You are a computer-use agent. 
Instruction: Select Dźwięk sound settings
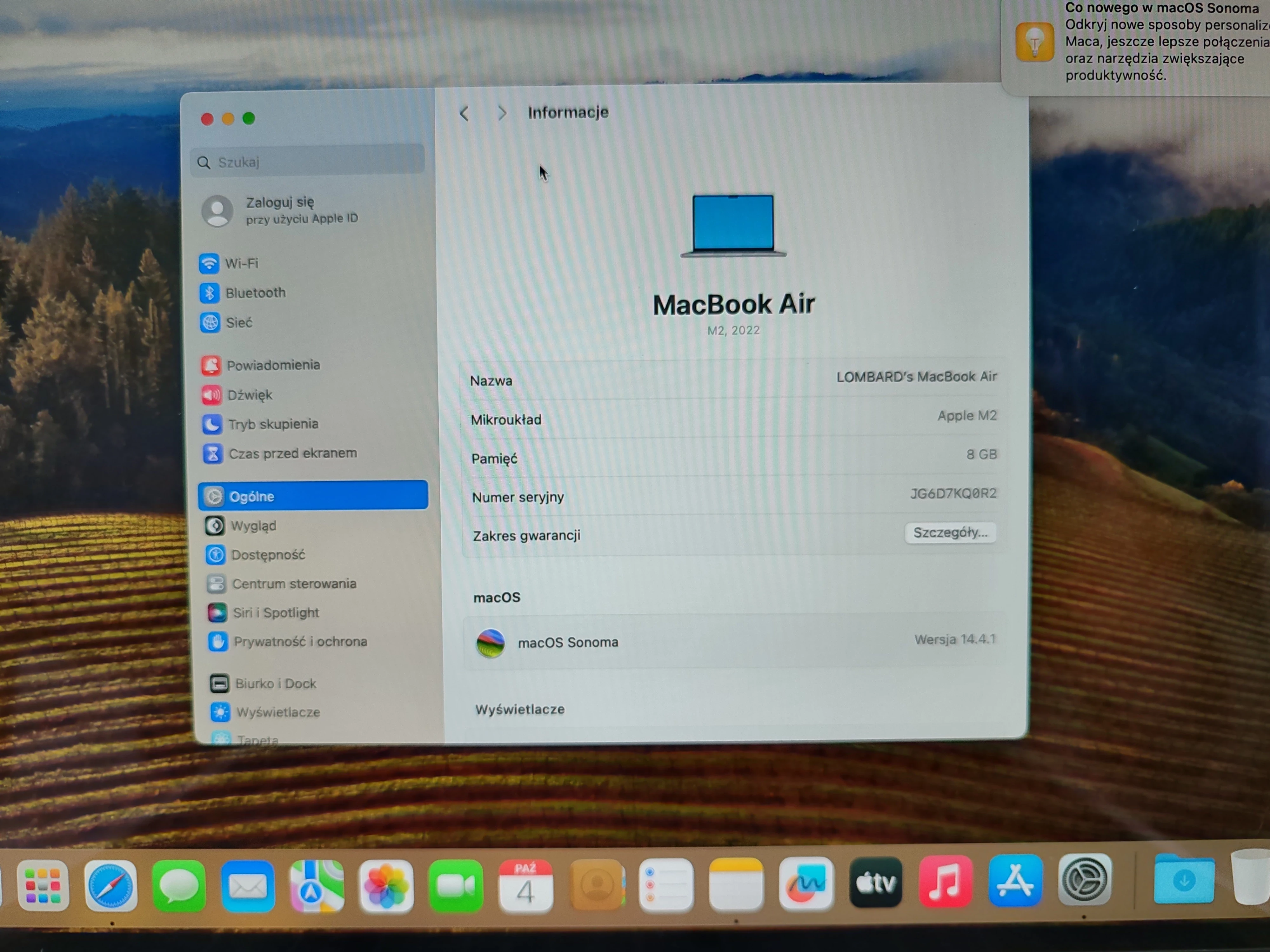(x=249, y=395)
